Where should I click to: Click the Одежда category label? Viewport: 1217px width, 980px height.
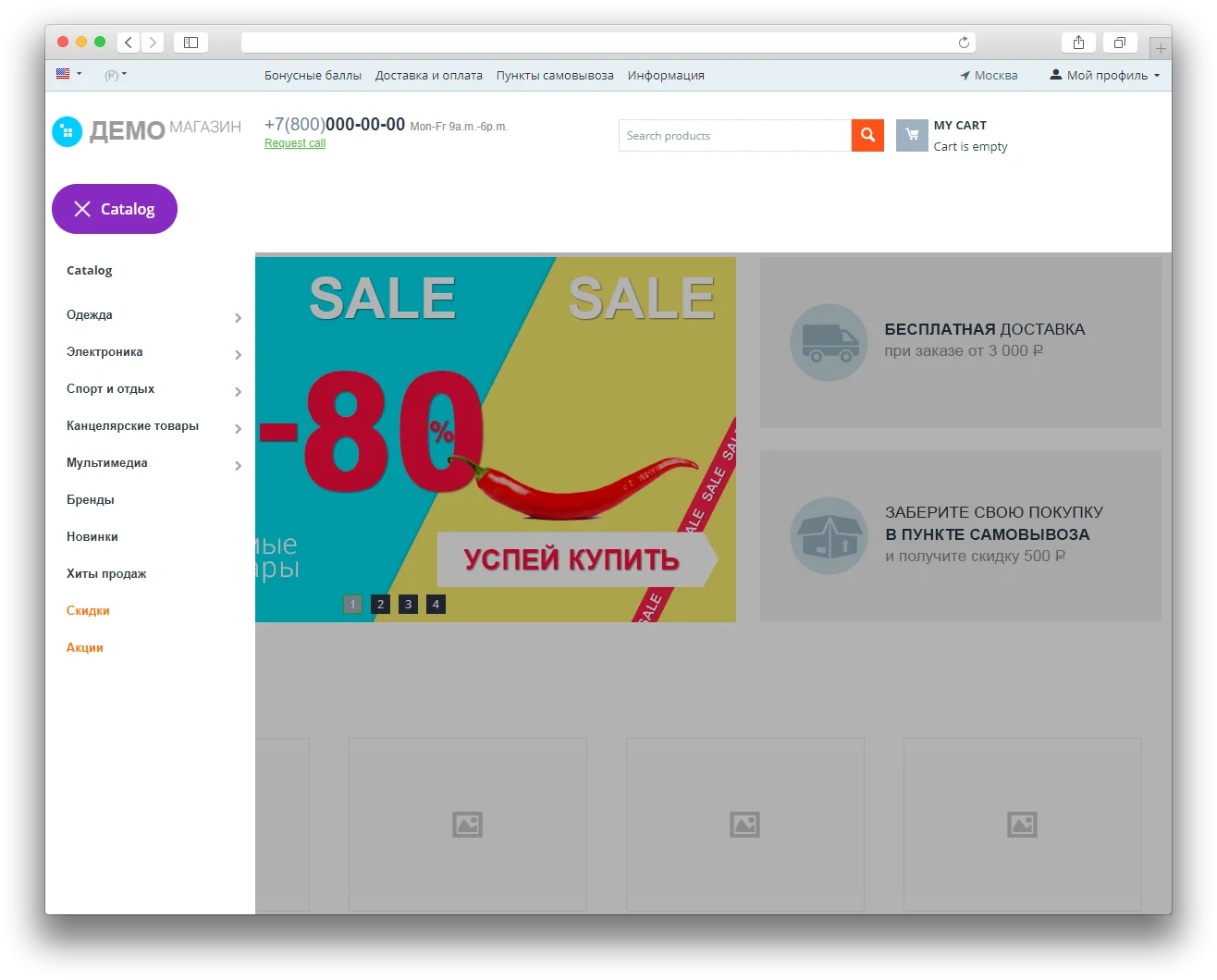(x=90, y=315)
